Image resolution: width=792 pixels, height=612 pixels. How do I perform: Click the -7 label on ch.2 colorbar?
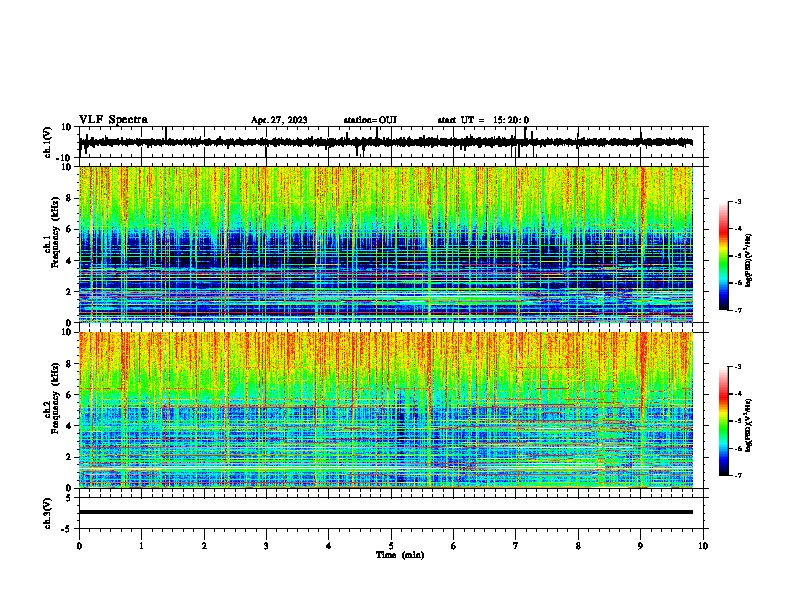coord(738,475)
